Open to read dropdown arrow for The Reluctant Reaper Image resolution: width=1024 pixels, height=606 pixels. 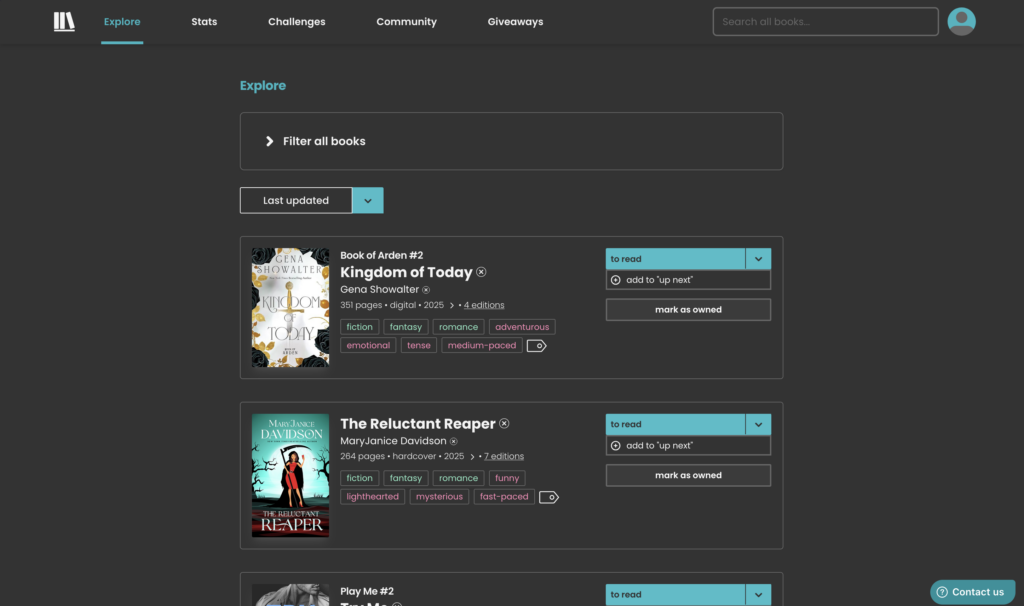point(758,424)
